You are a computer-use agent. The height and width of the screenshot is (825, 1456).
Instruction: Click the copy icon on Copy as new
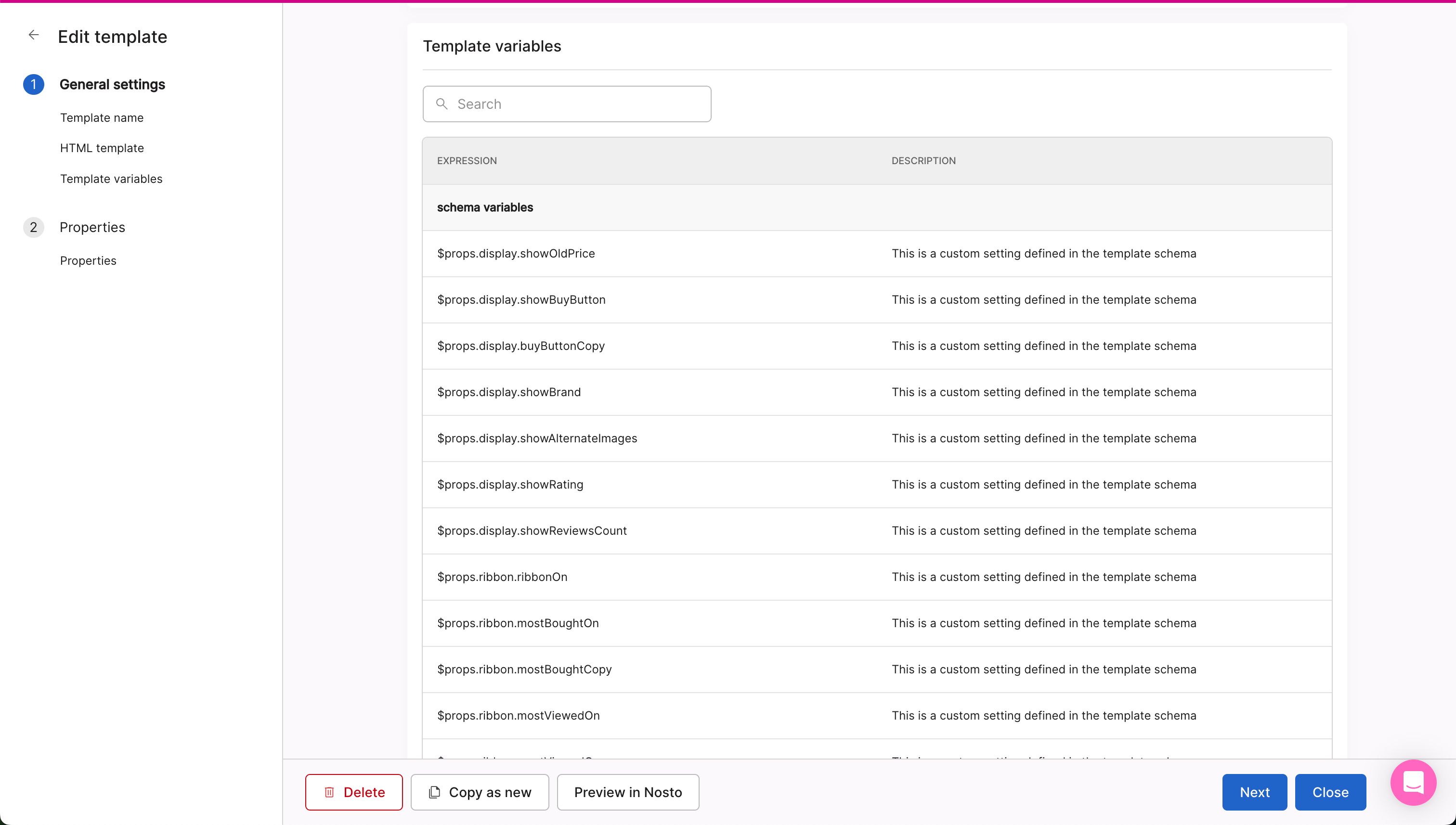point(435,792)
